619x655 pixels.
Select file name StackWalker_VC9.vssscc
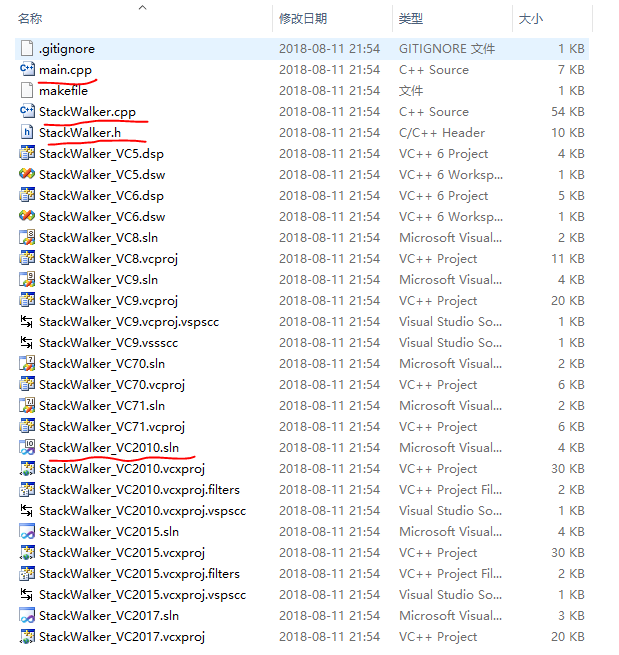click(108, 343)
